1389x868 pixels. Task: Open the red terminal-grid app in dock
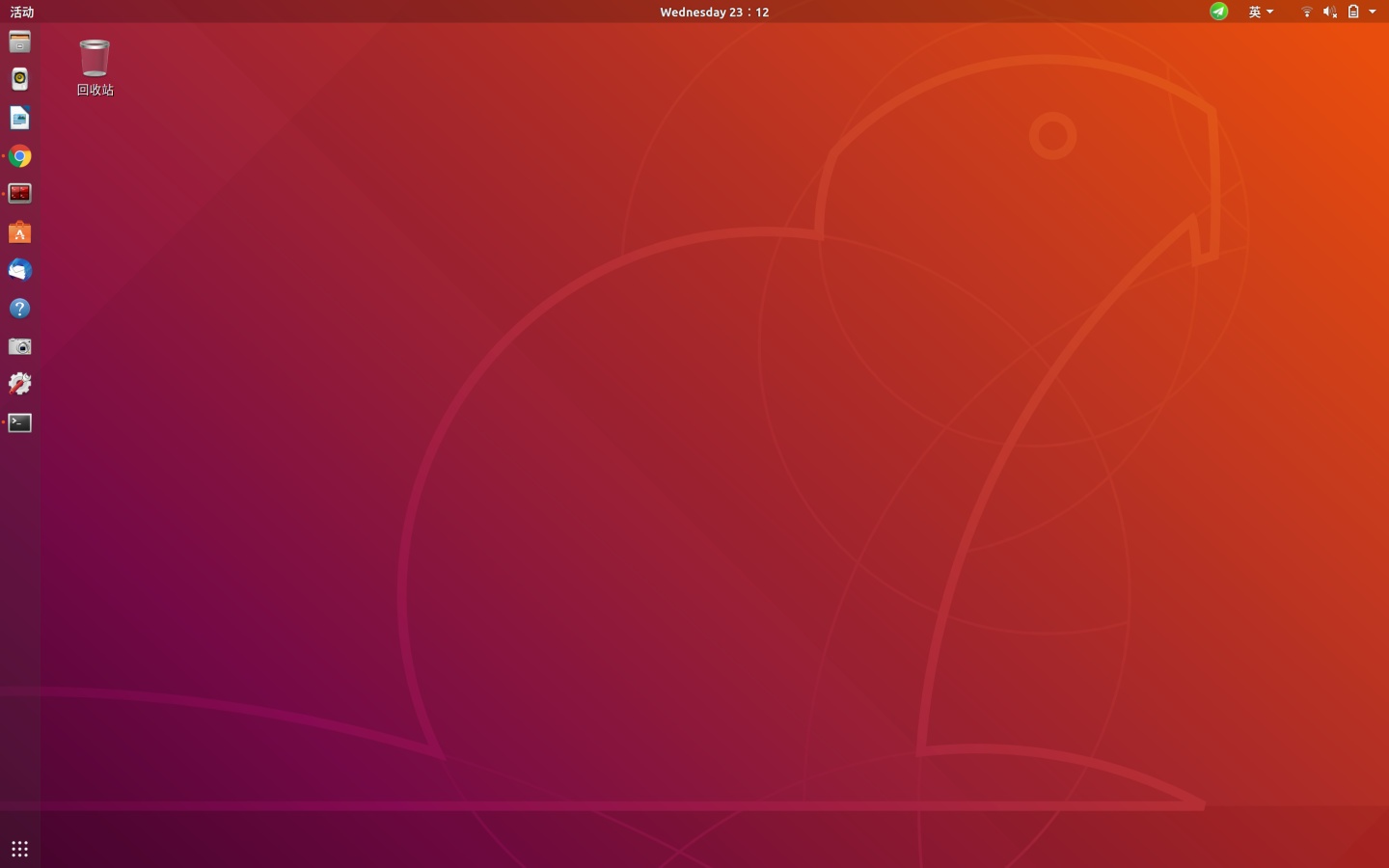pyautogui.click(x=19, y=194)
